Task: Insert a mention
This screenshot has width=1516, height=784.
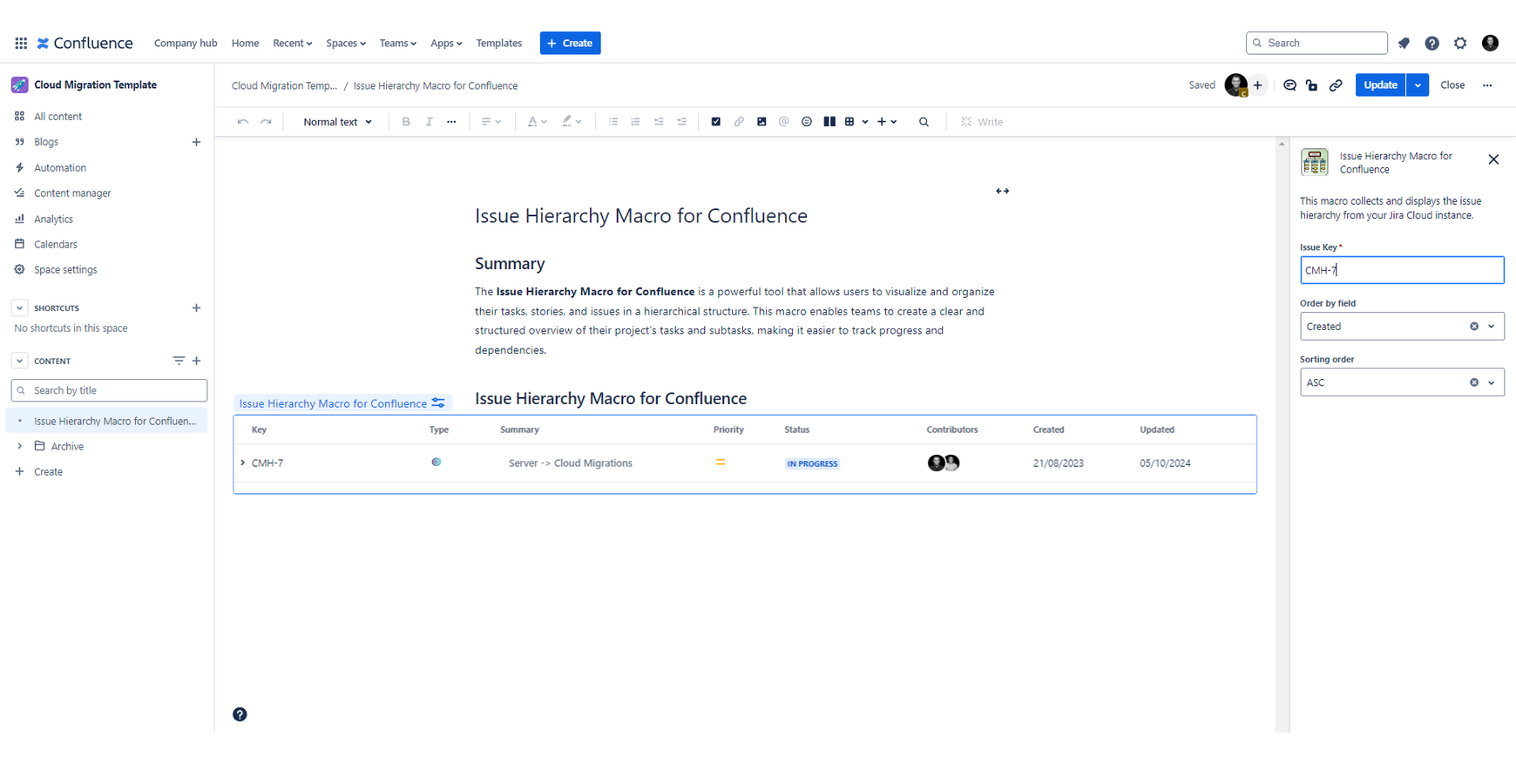Action: click(784, 122)
